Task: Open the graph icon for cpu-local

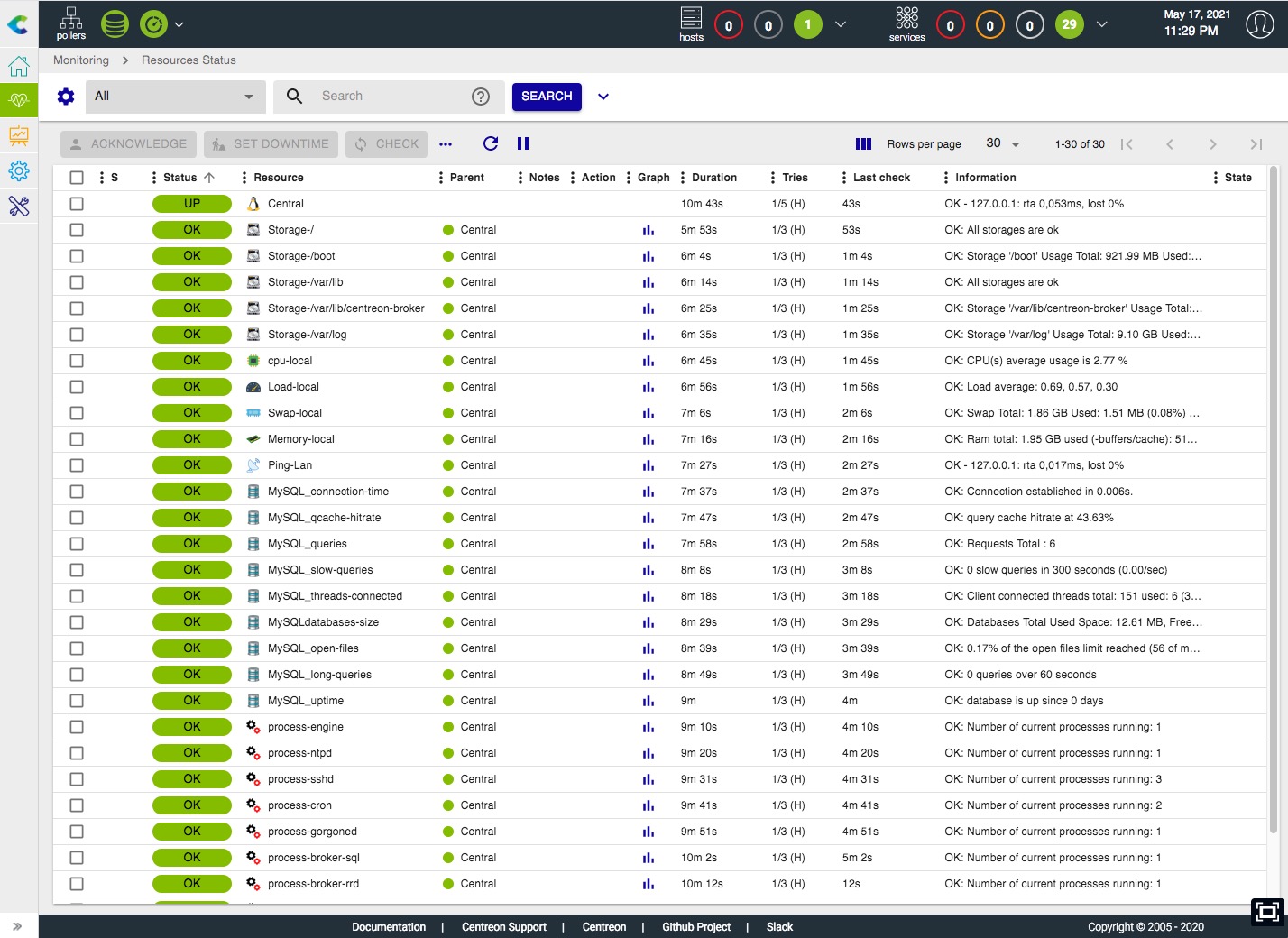Action: click(648, 361)
